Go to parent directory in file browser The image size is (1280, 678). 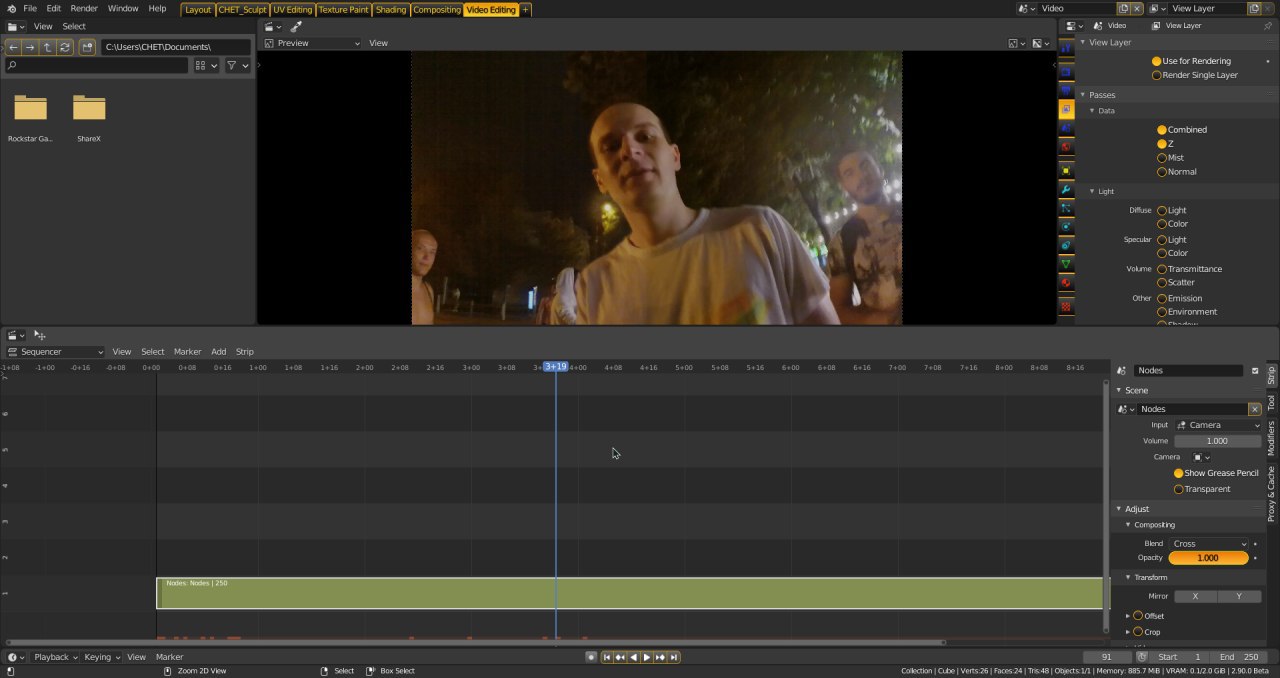pyautogui.click(x=48, y=47)
